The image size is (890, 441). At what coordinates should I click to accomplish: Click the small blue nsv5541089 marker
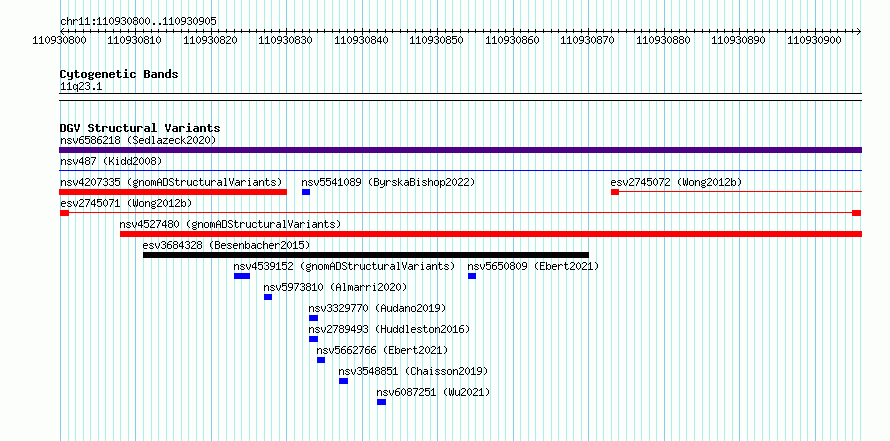(x=306, y=192)
